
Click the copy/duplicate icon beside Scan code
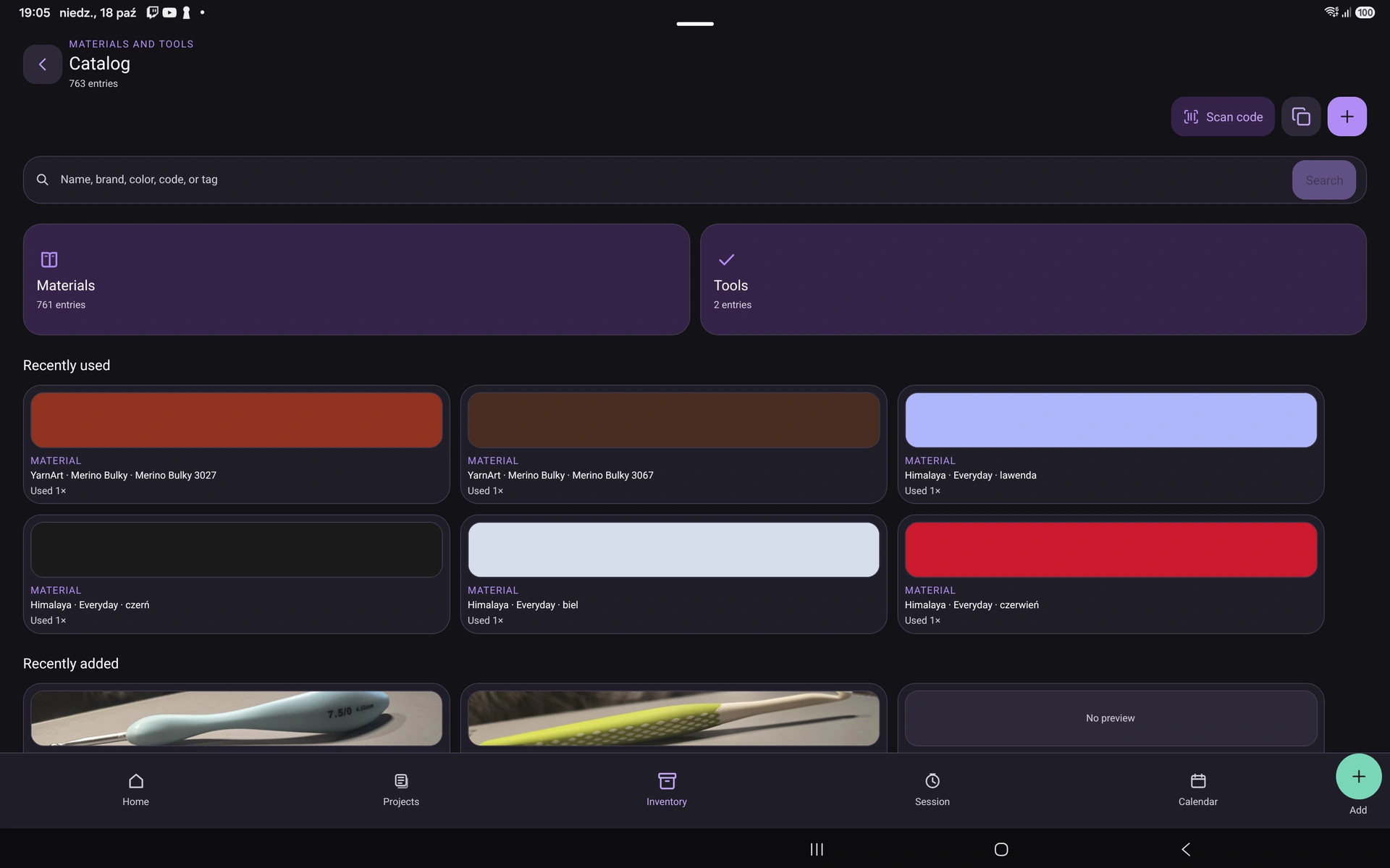1301,117
